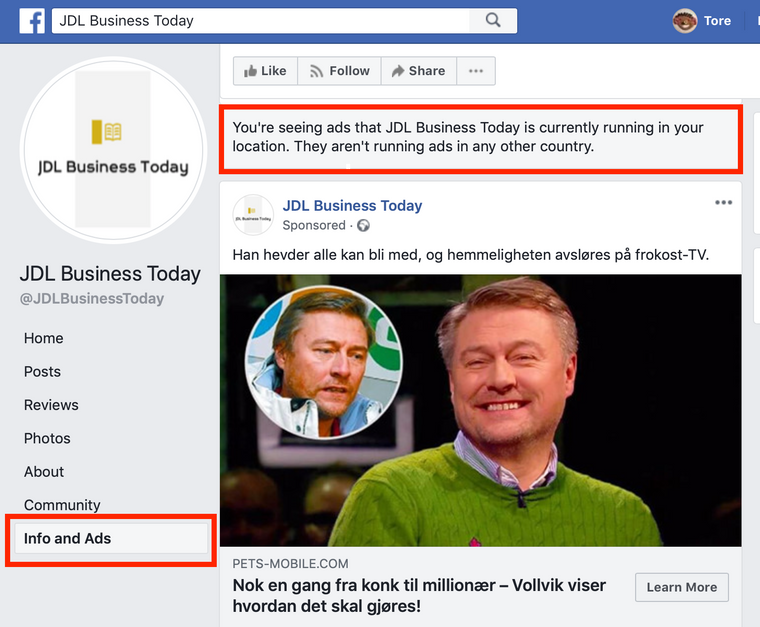The height and width of the screenshot is (627, 760).
Task: Follow the JDL Business Today page
Action: (339, 71)
